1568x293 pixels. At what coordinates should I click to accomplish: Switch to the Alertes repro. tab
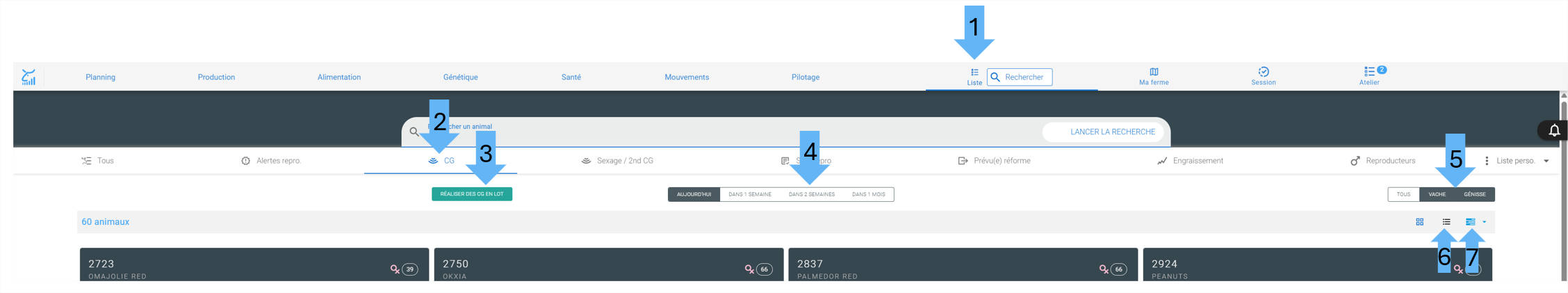click(271, 161)
